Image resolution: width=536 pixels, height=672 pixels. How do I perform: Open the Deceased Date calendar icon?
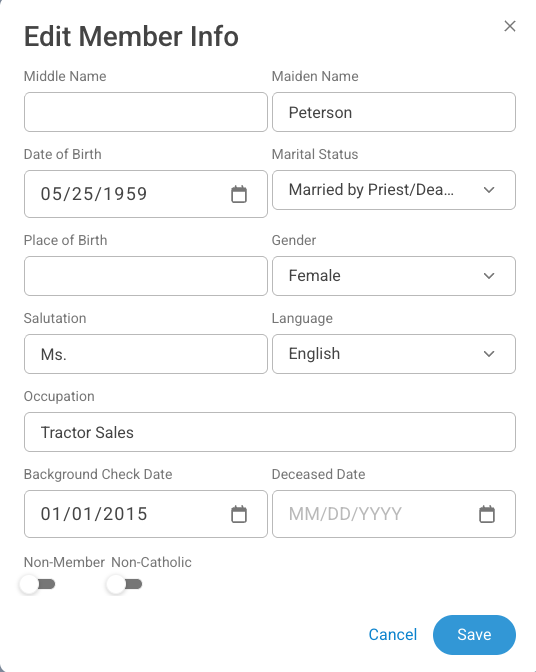487,514
